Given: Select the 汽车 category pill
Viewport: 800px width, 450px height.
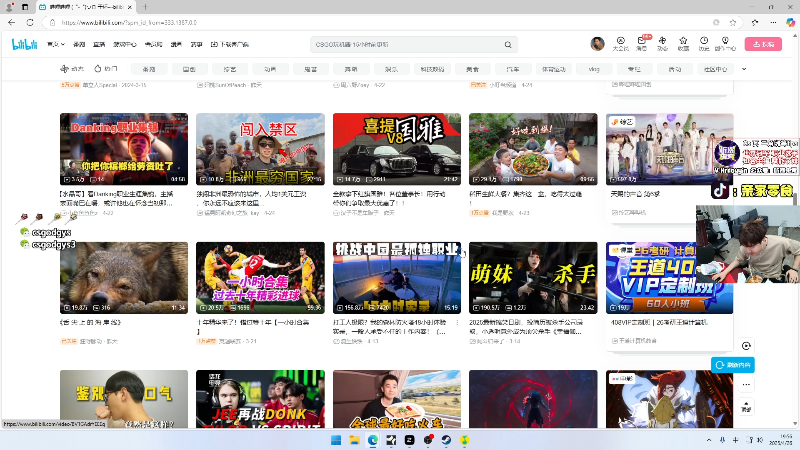Looking at the screenshot, I should [x=513, y=69].
